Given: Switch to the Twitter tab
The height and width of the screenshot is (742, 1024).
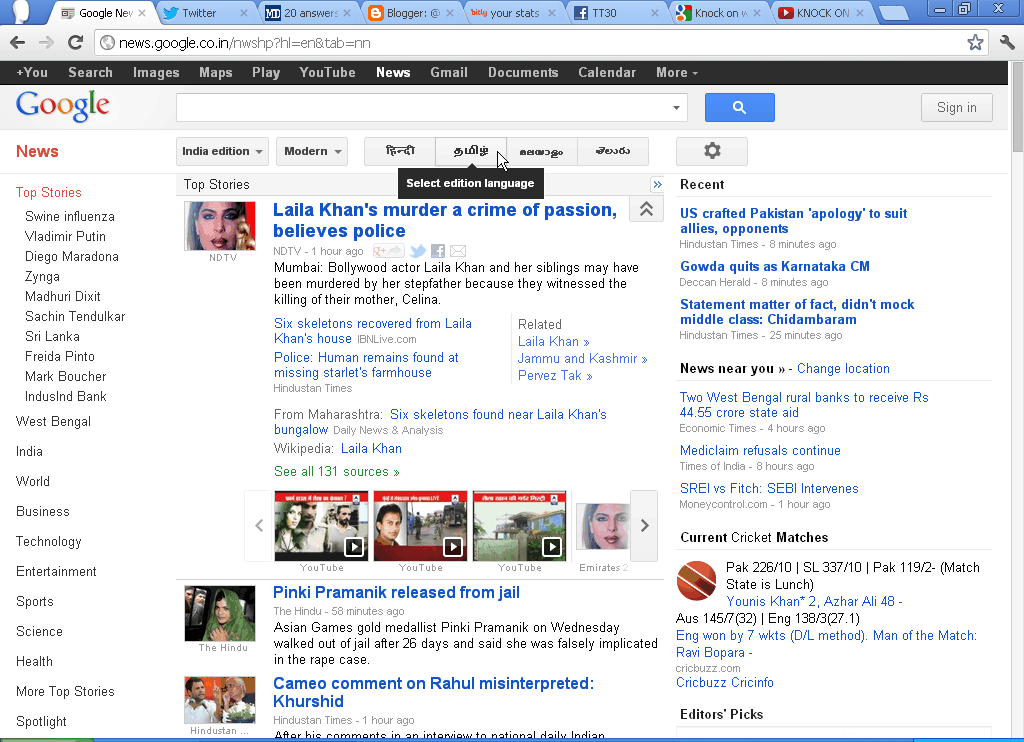Looking at the screenshot, I should click(x=199, y=13).
